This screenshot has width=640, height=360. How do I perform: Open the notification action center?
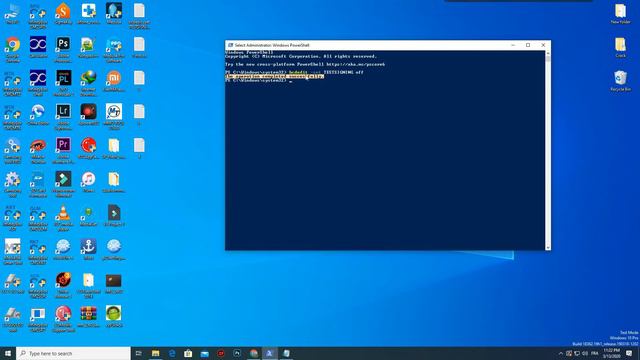coord(629,353)
